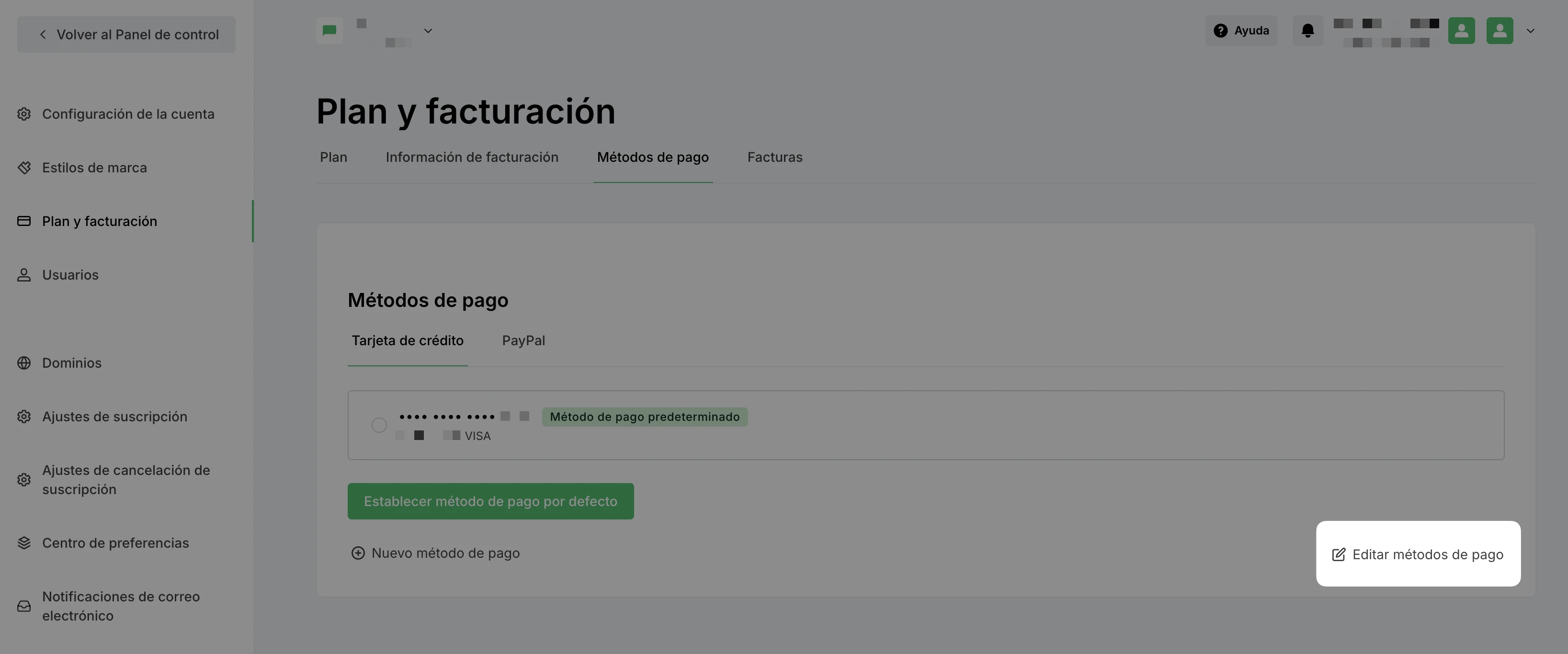
Task: Switch to the Facturas tab
Action: click(775, 158)
